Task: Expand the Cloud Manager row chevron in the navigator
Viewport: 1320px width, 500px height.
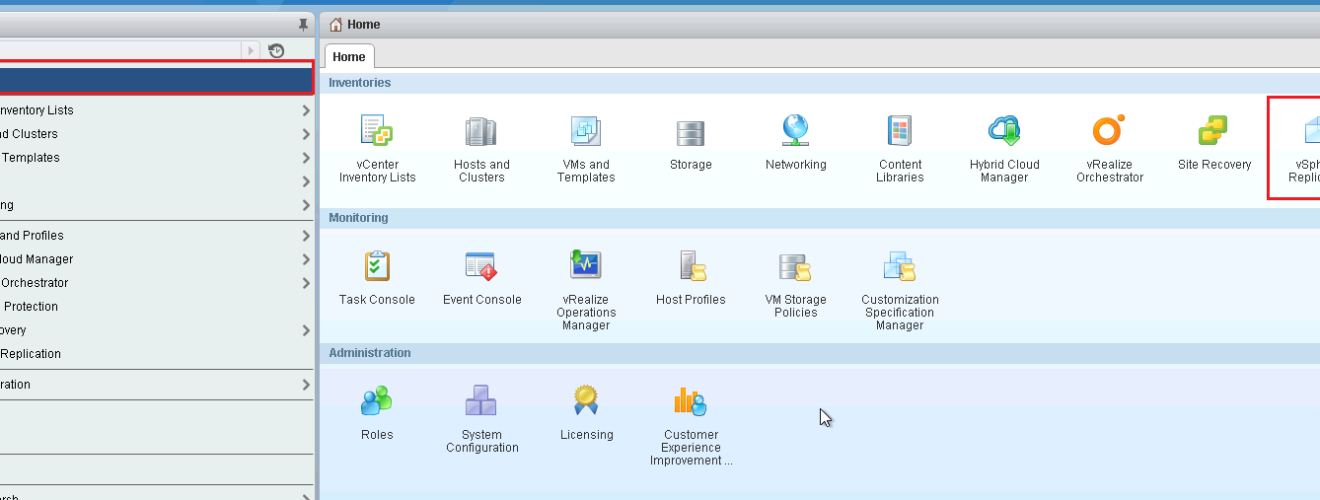Action: click(306, 260)
